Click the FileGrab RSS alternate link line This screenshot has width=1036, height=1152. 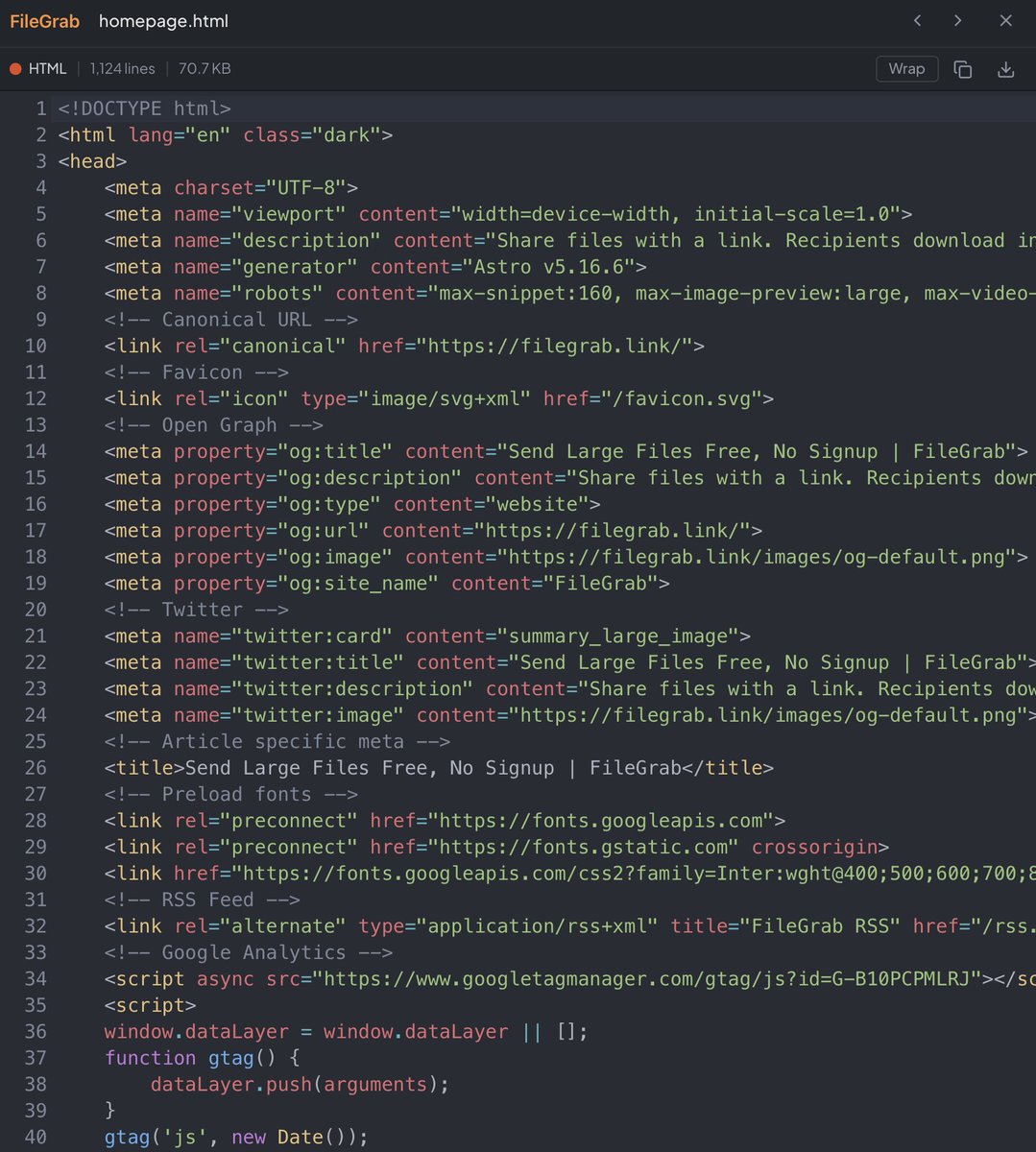click(x=569, y=927)
